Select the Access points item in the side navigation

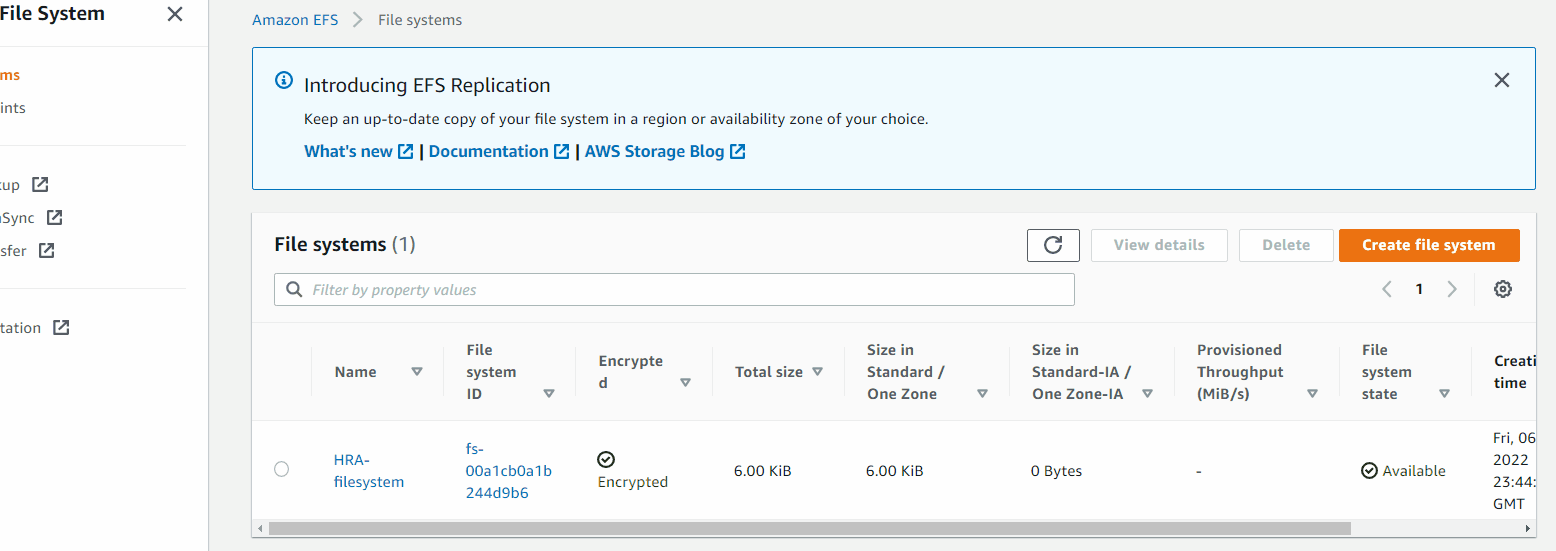(13, 108)
